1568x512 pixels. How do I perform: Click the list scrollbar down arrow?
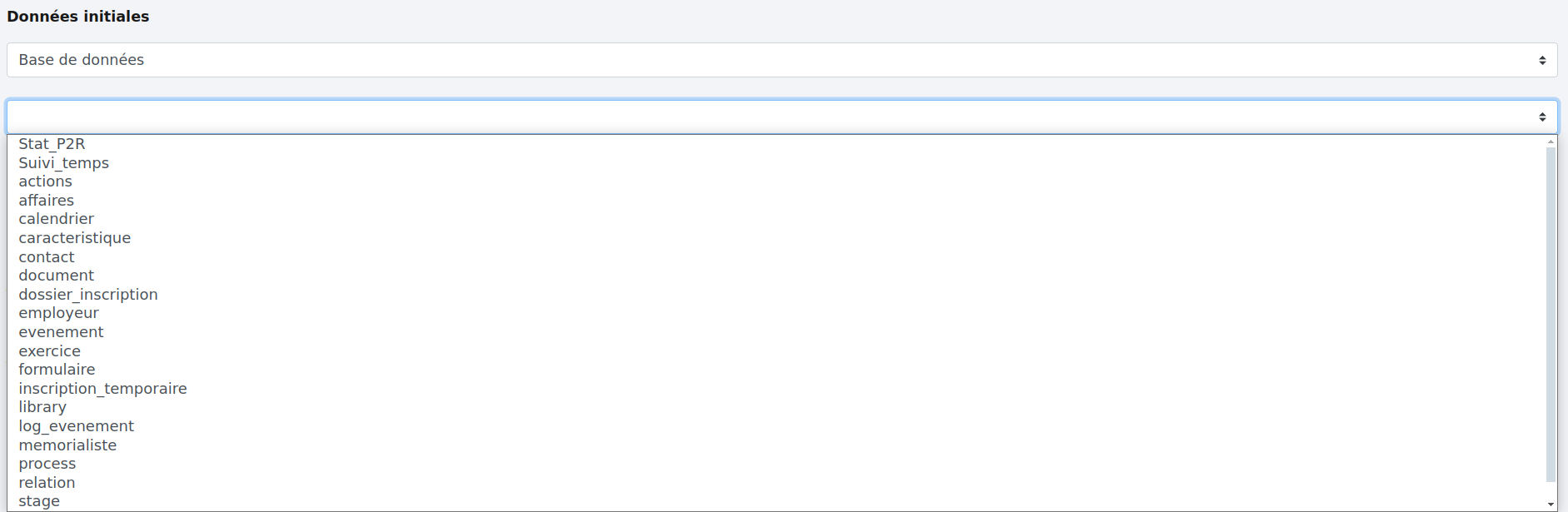point(1551,505)
